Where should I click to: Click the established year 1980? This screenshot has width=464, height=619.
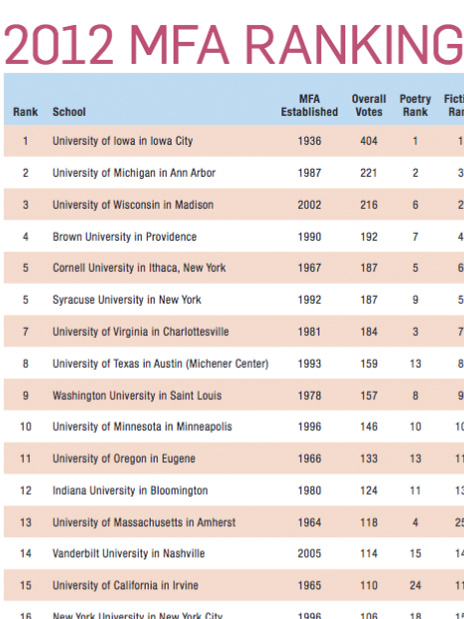(x=309, y=491)
